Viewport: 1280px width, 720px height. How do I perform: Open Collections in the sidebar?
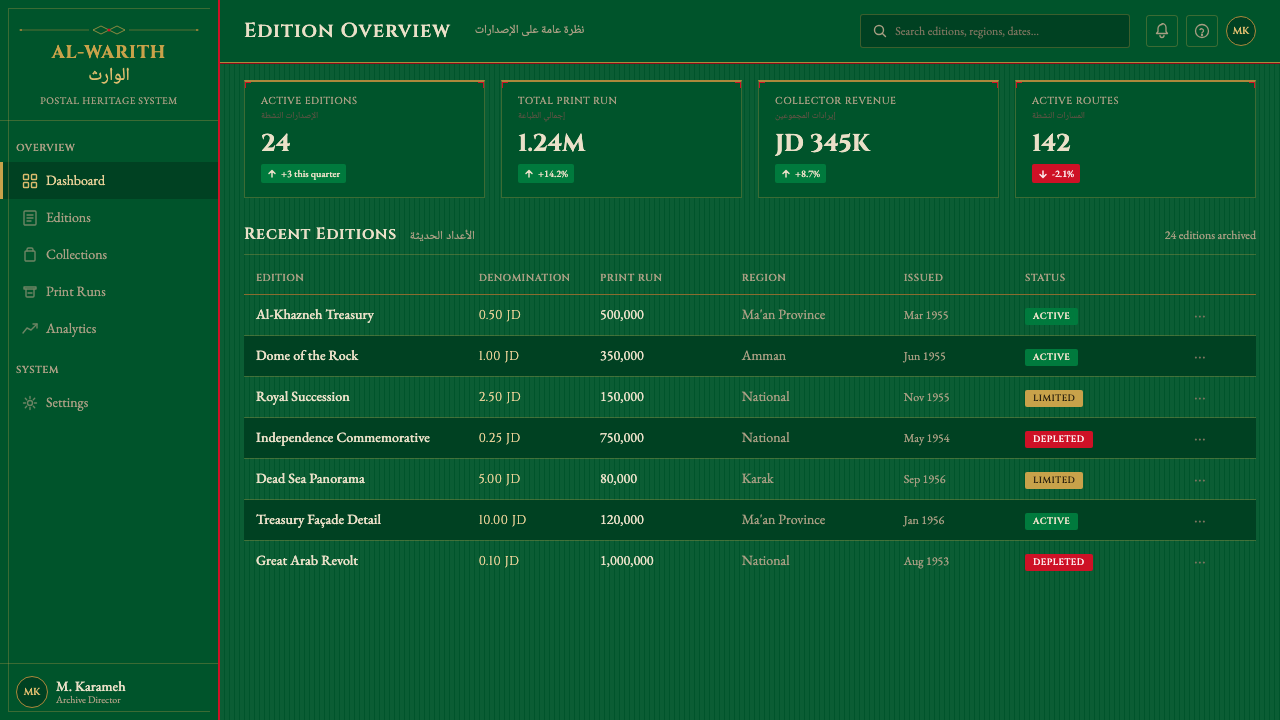tap(109, 255)
